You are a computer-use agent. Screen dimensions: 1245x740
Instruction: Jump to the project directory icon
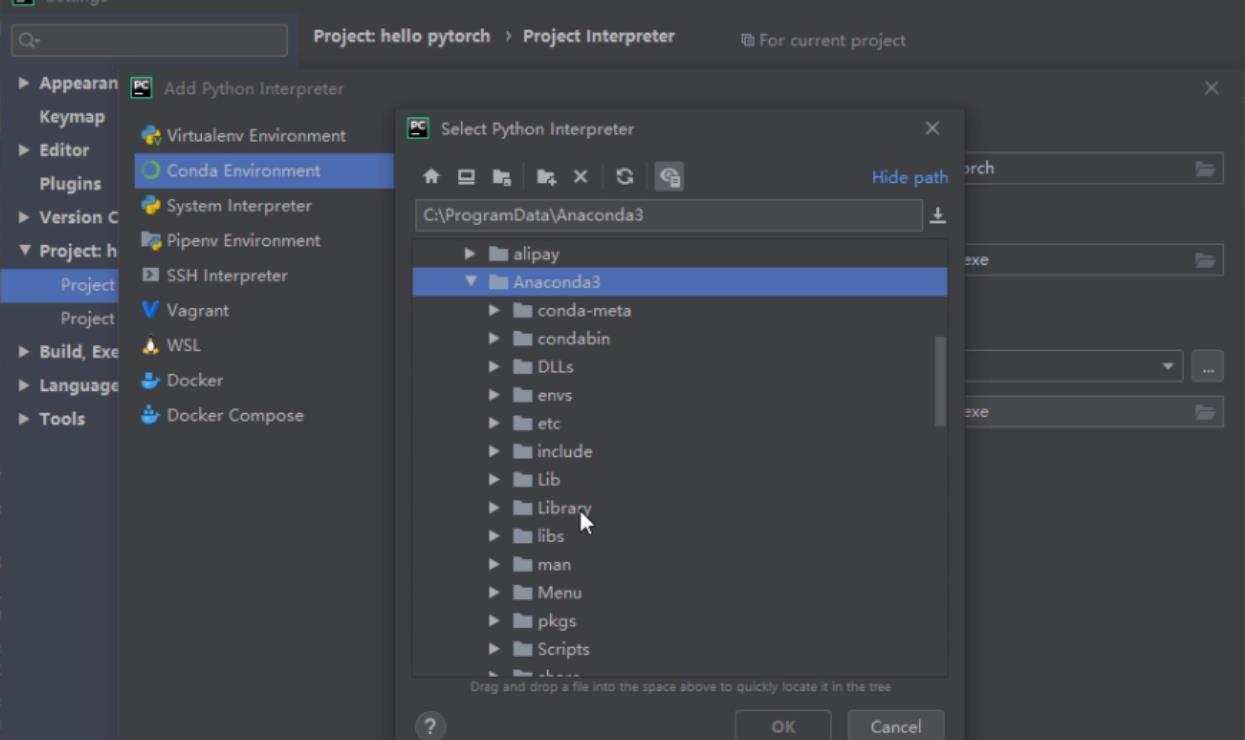[x=502, y=177]
